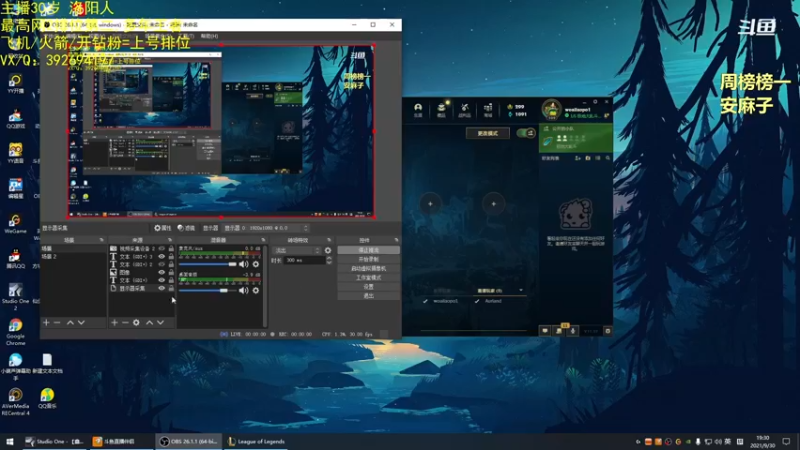Image resolution: width=800 pixels, height=450 pixels.
Task: Toggle lock on the display capture source
Action: point(171,288)
